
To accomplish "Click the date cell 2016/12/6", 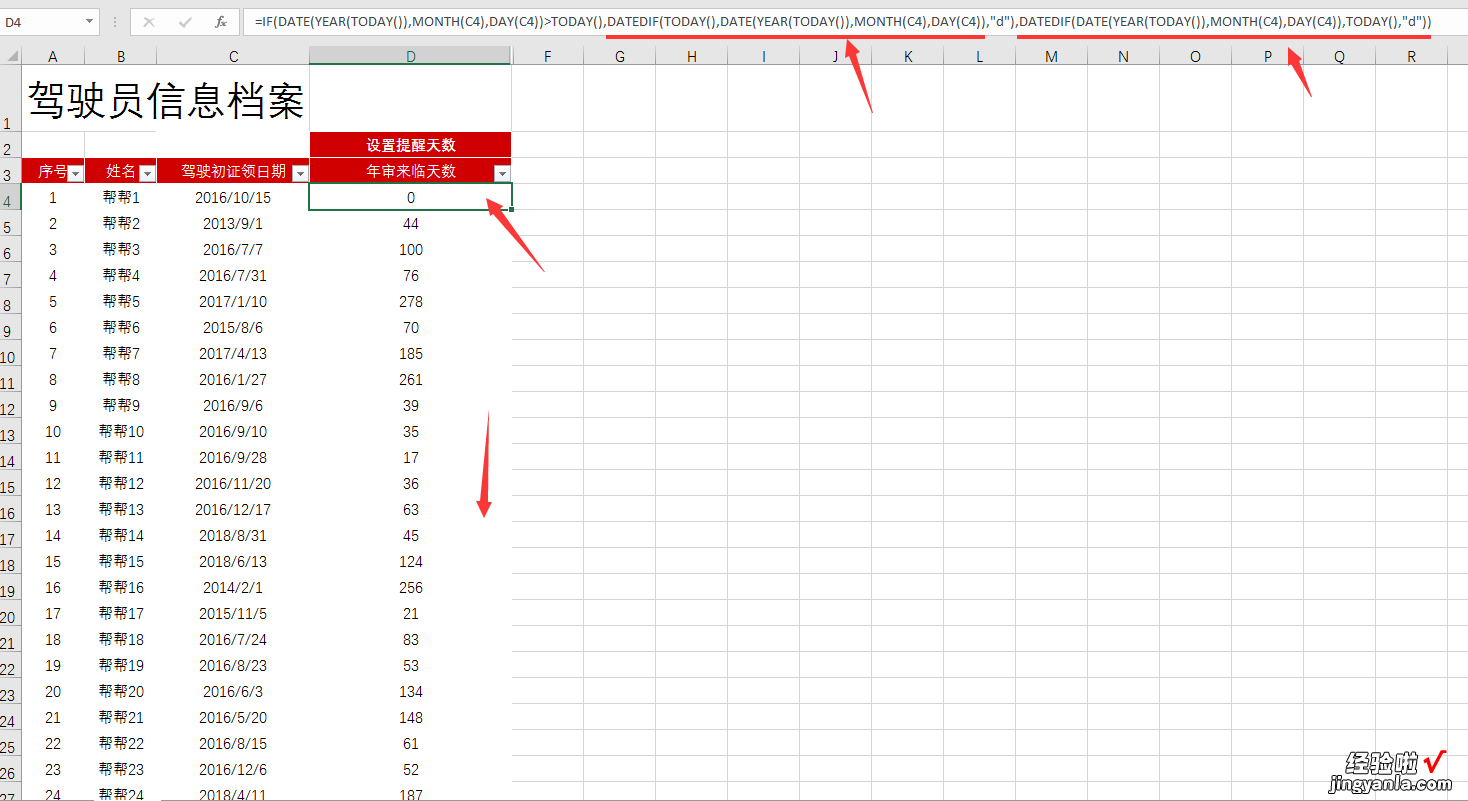I will tap(233, 770).
